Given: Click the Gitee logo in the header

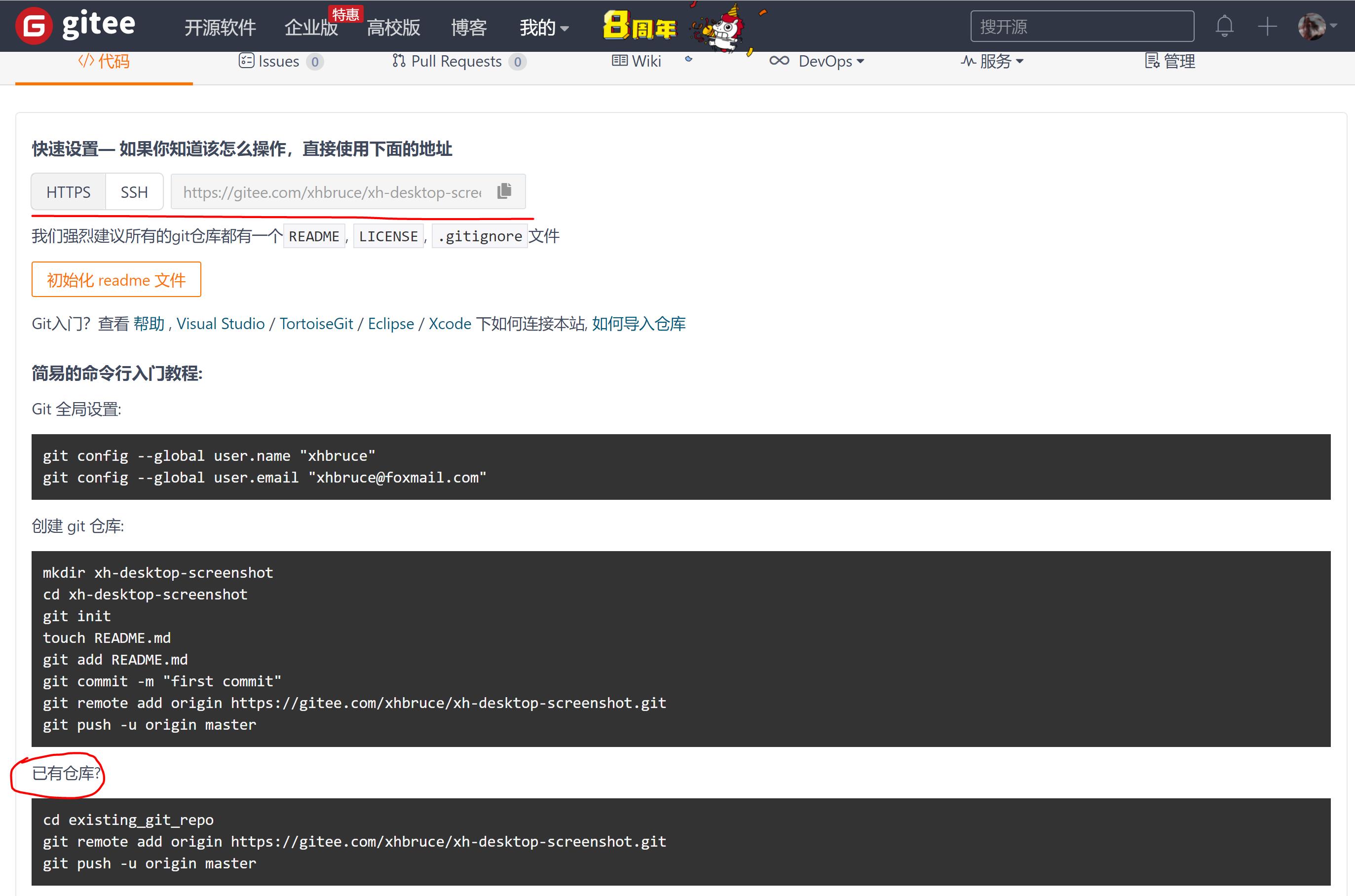Looking at the screenshot, I should click(75, 25).
